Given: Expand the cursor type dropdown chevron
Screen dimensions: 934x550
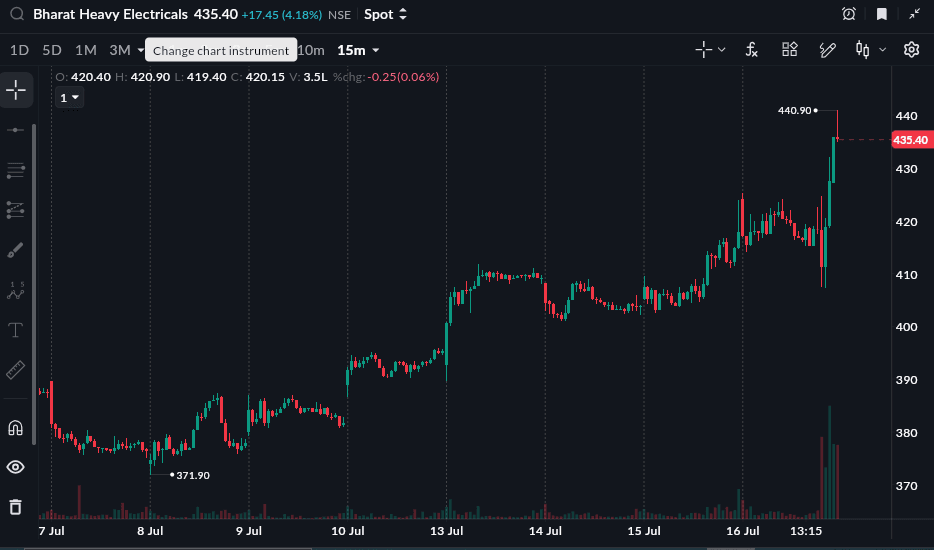Looking at the screenshot, I should [721, 50].
